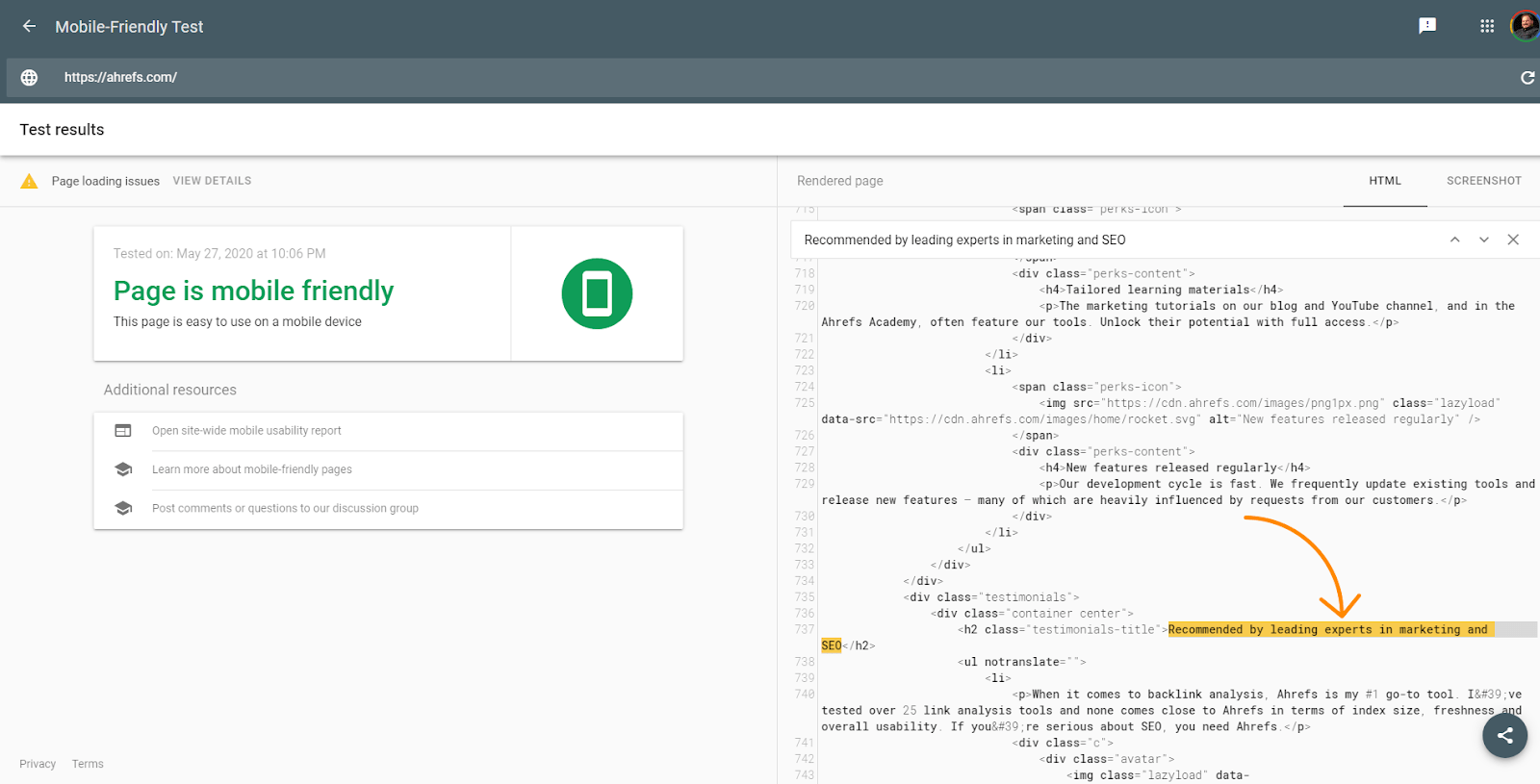Open Post comments discussion group link
Image resolution: width=1540 pixels, height=784 pixels.
[285, 508]
